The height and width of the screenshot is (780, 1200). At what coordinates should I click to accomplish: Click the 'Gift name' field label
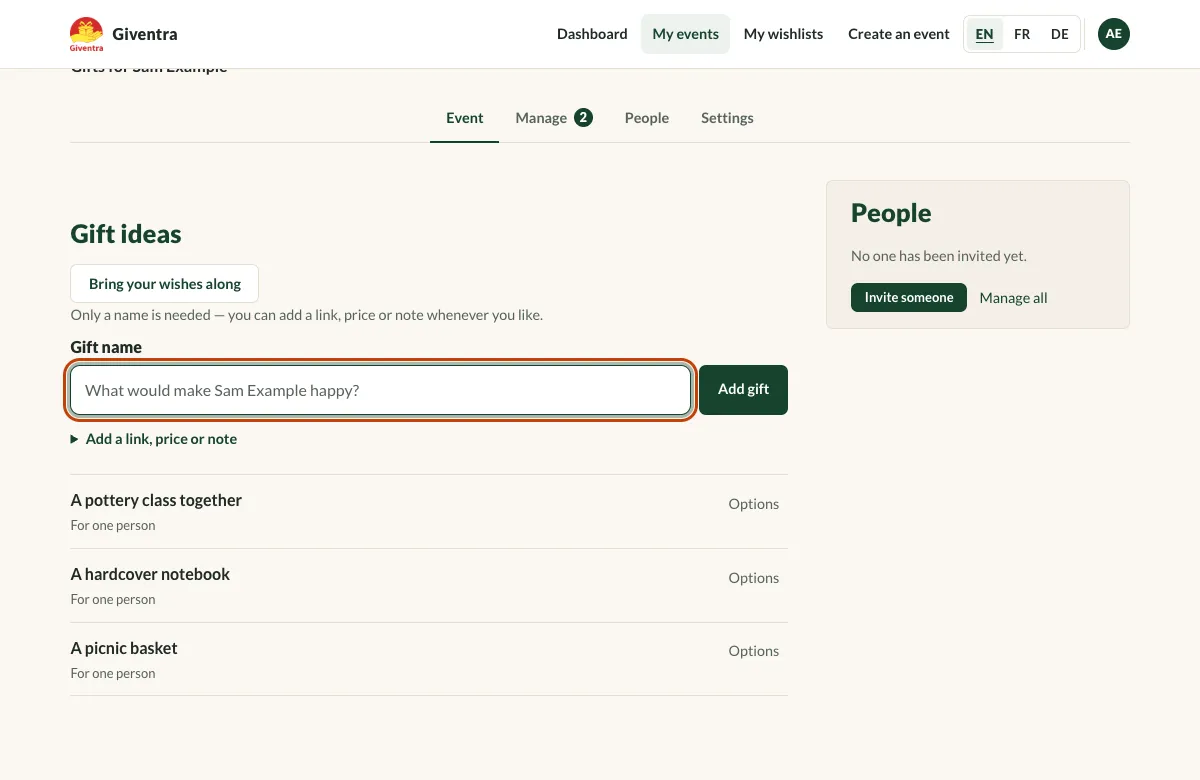(106, 347)
